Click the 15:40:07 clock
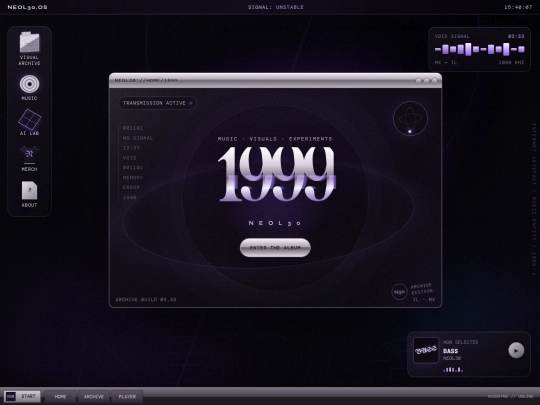The height and width of the screenshot is (405, 540). click(x=518, y=7)
